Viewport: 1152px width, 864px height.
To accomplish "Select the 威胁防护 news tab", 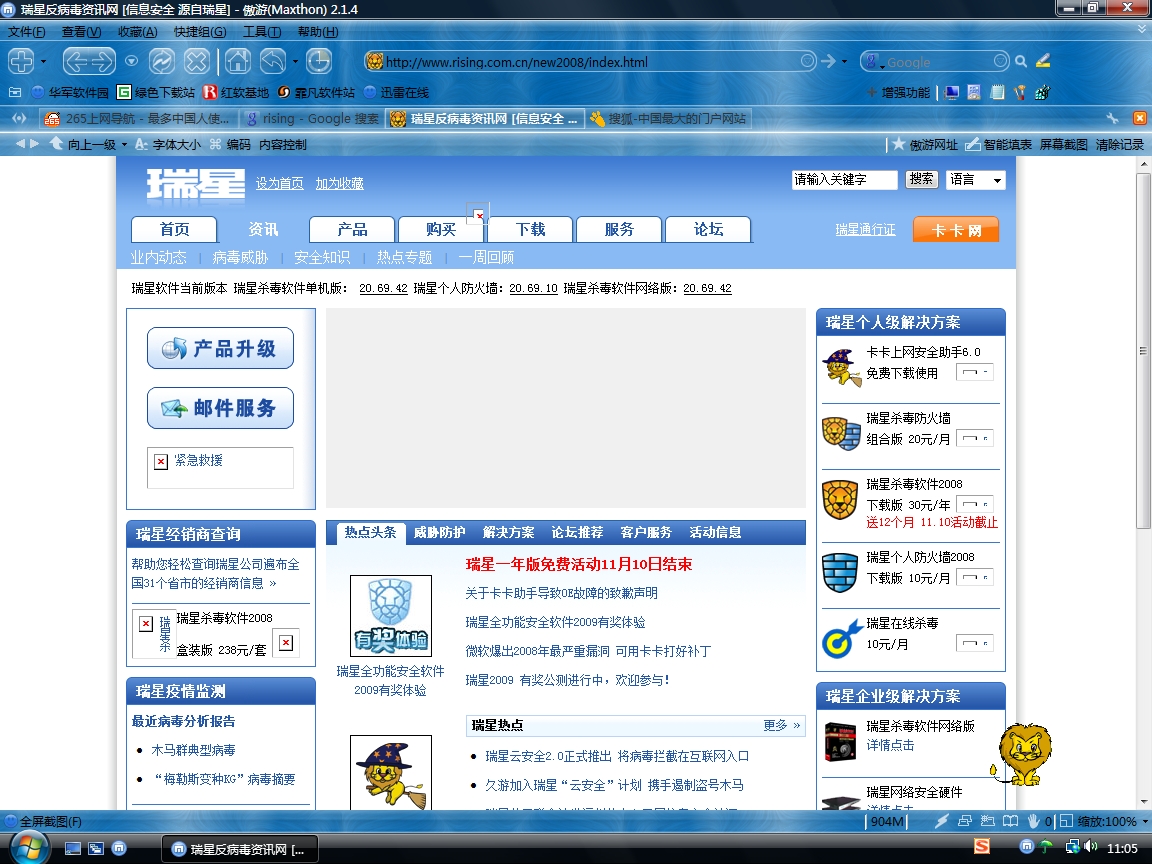I will point(439,532).
